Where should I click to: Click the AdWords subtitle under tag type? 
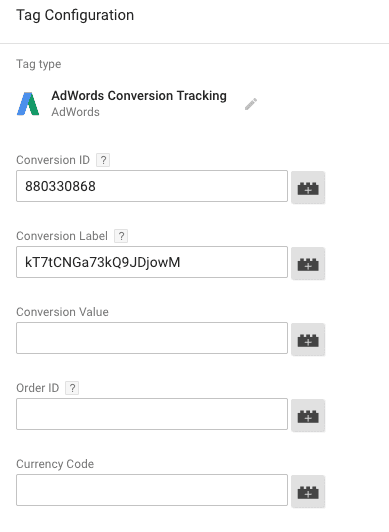click(75, 112)
